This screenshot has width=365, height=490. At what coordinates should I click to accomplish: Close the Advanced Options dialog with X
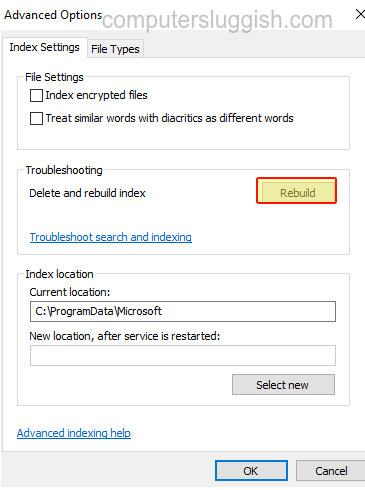click(x=359, y=14)
